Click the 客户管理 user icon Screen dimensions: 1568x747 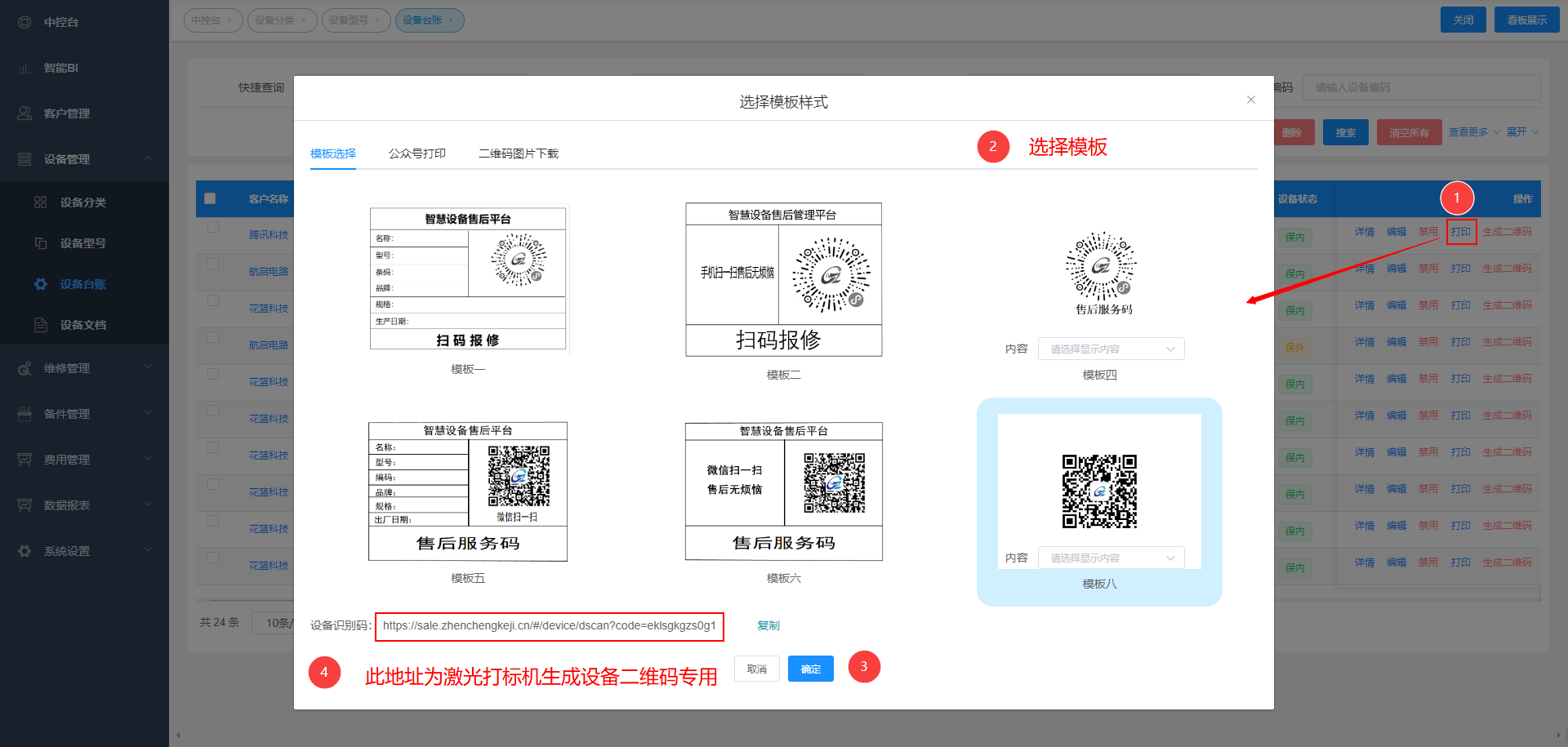click(24, 113)
